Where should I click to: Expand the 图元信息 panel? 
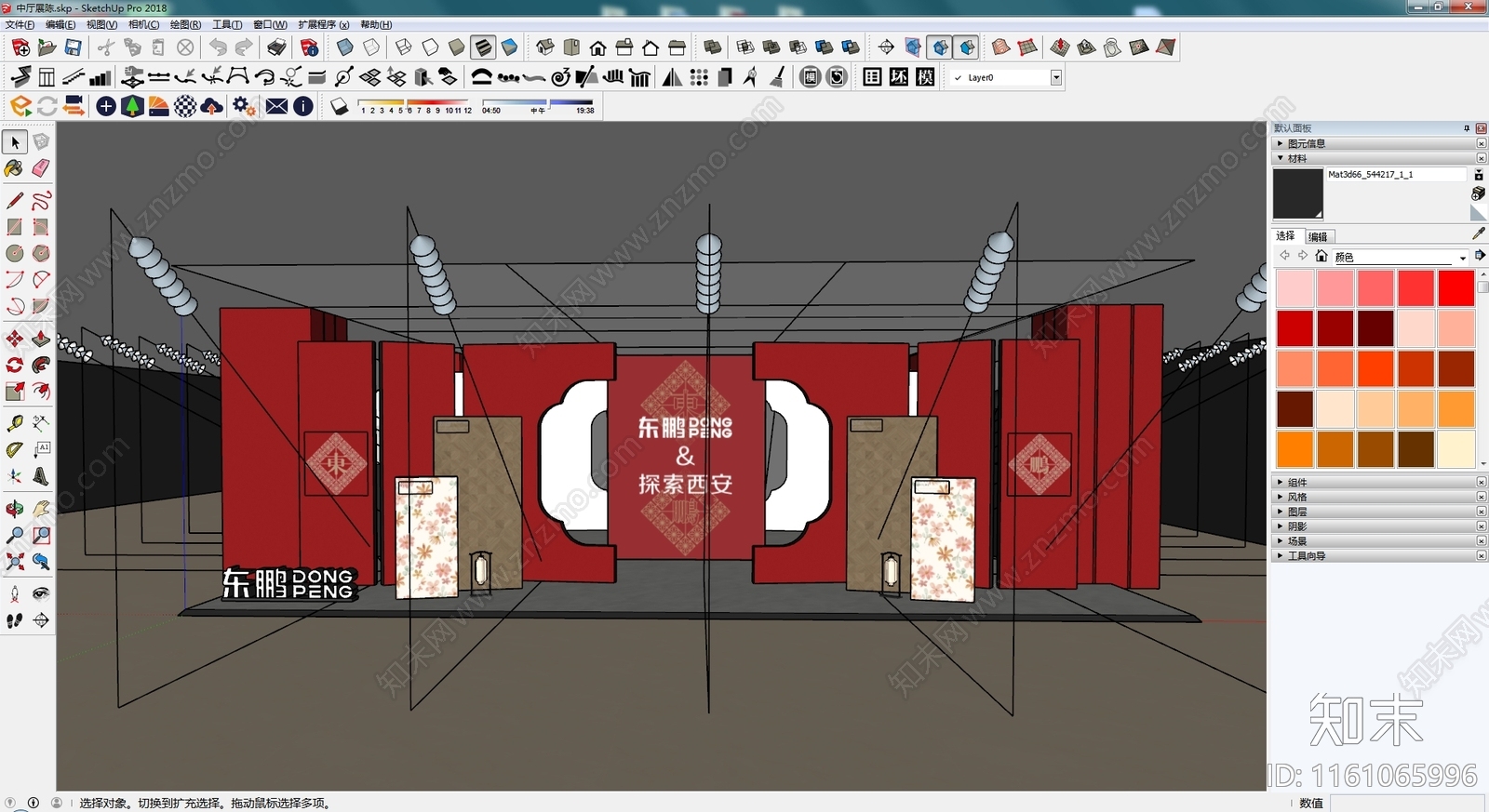[x=1379, y=143]
